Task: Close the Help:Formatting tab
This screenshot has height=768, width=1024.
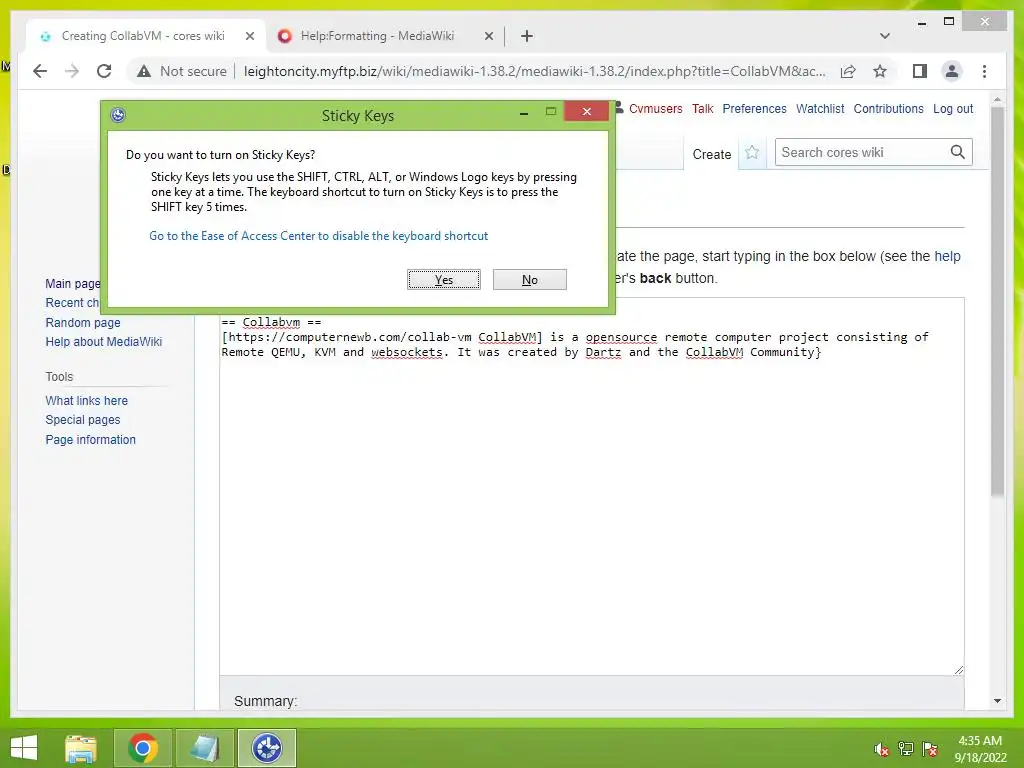Action: [488, 36]
